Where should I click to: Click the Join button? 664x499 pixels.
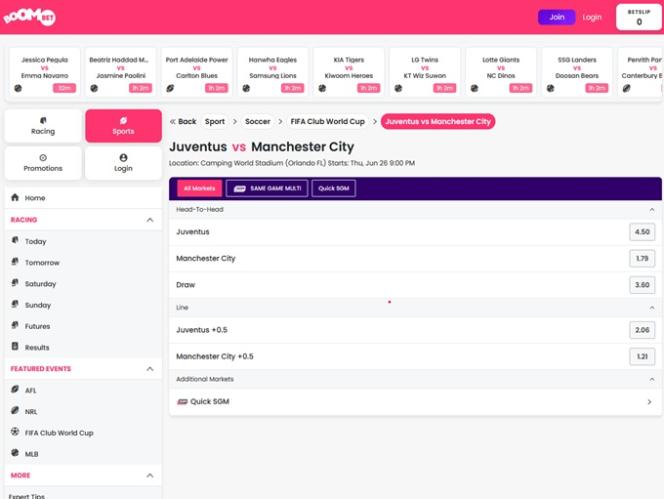[556, 17]
